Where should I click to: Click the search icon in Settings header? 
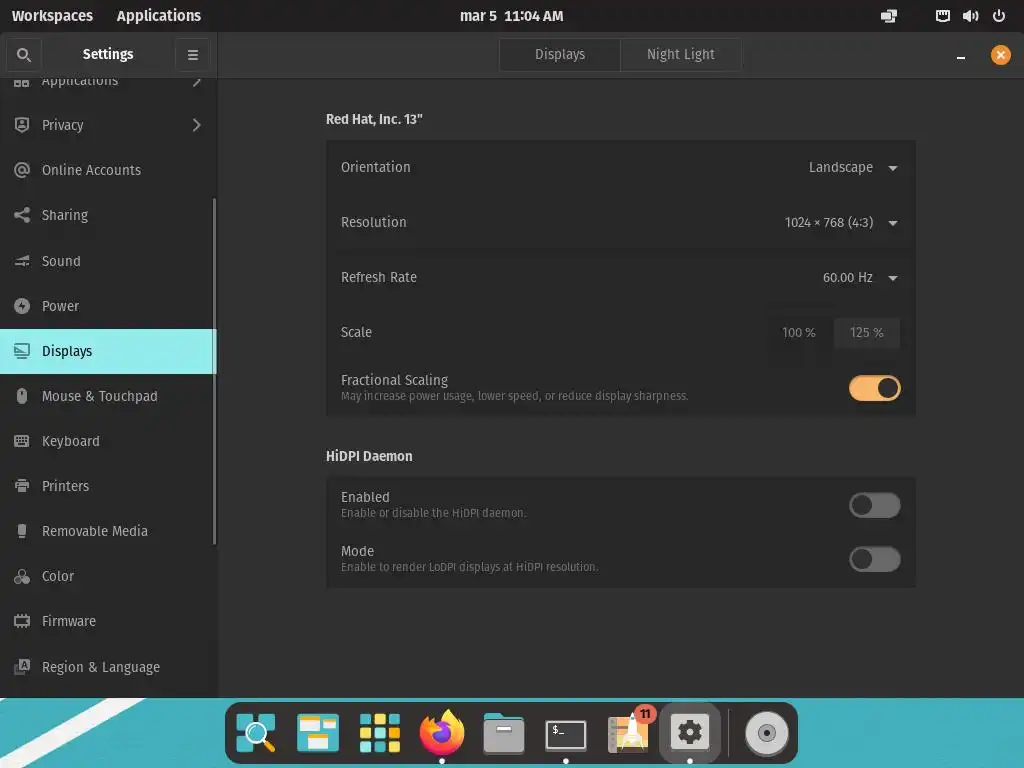[x=24, y=55]
